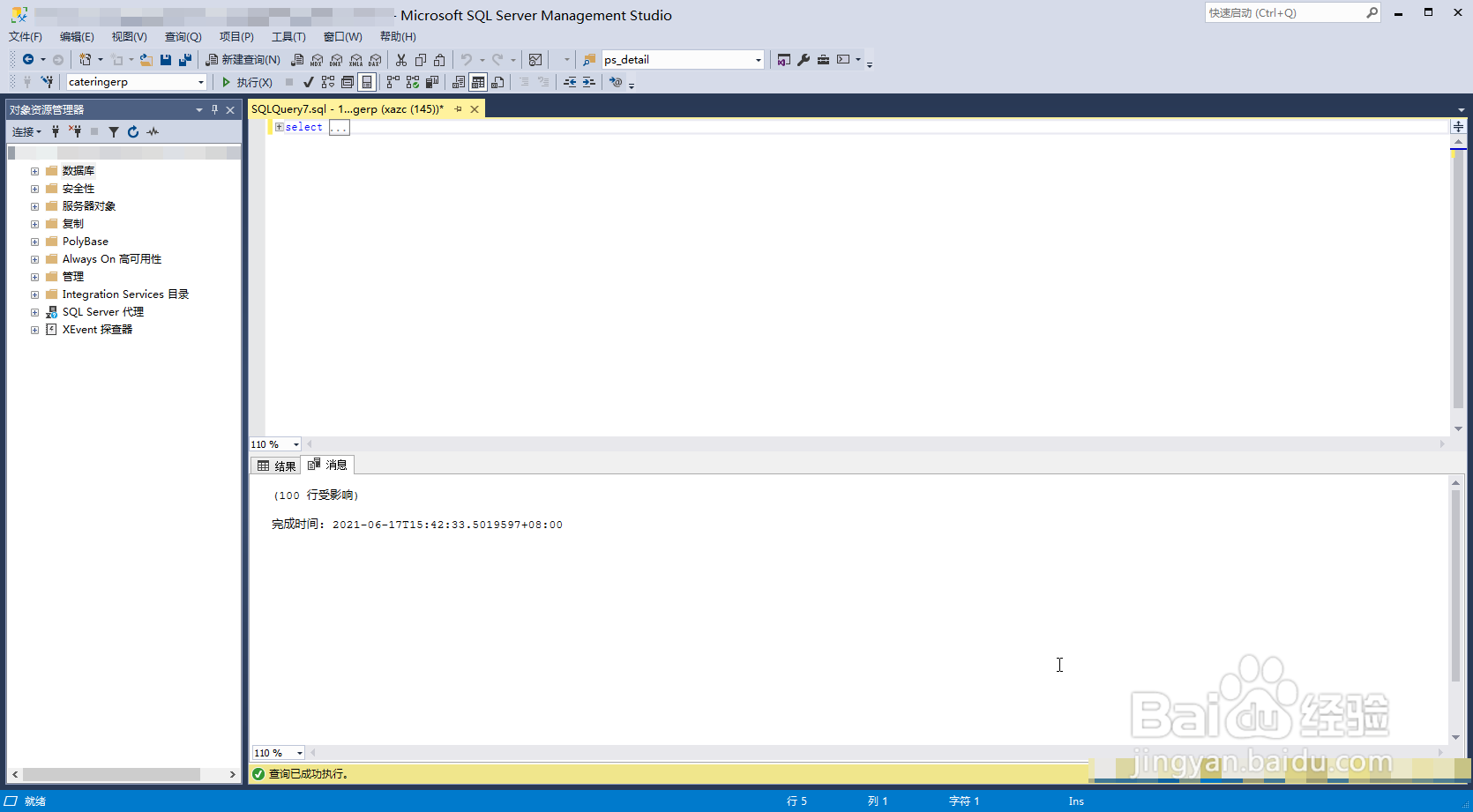Open the 视图(V) View menu
The height and width of the screenshot is (812, 1473).
click(x=129, y=36)
